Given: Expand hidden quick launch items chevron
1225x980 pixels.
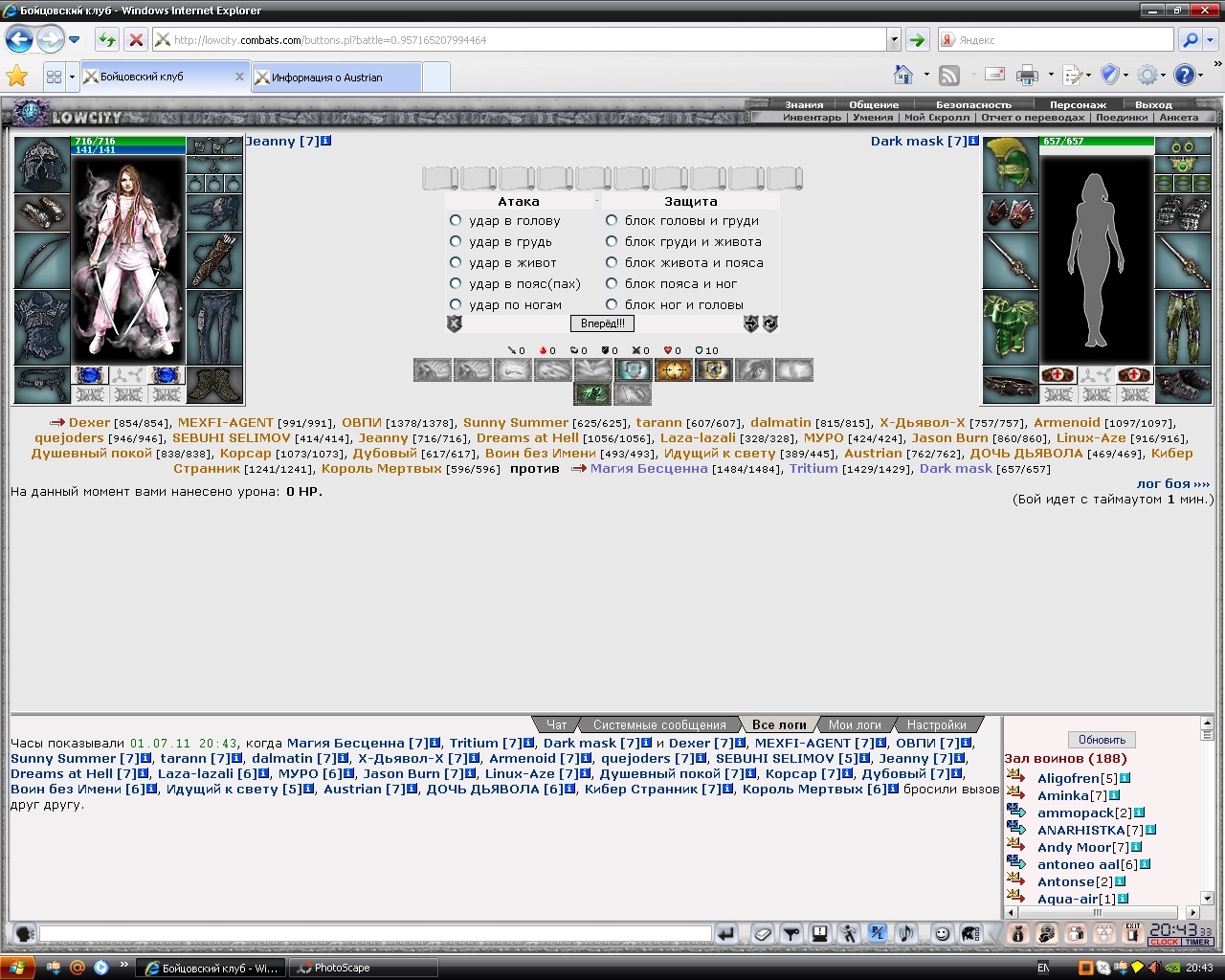Looking at the screenshot, I should click(x=124, y=967).
